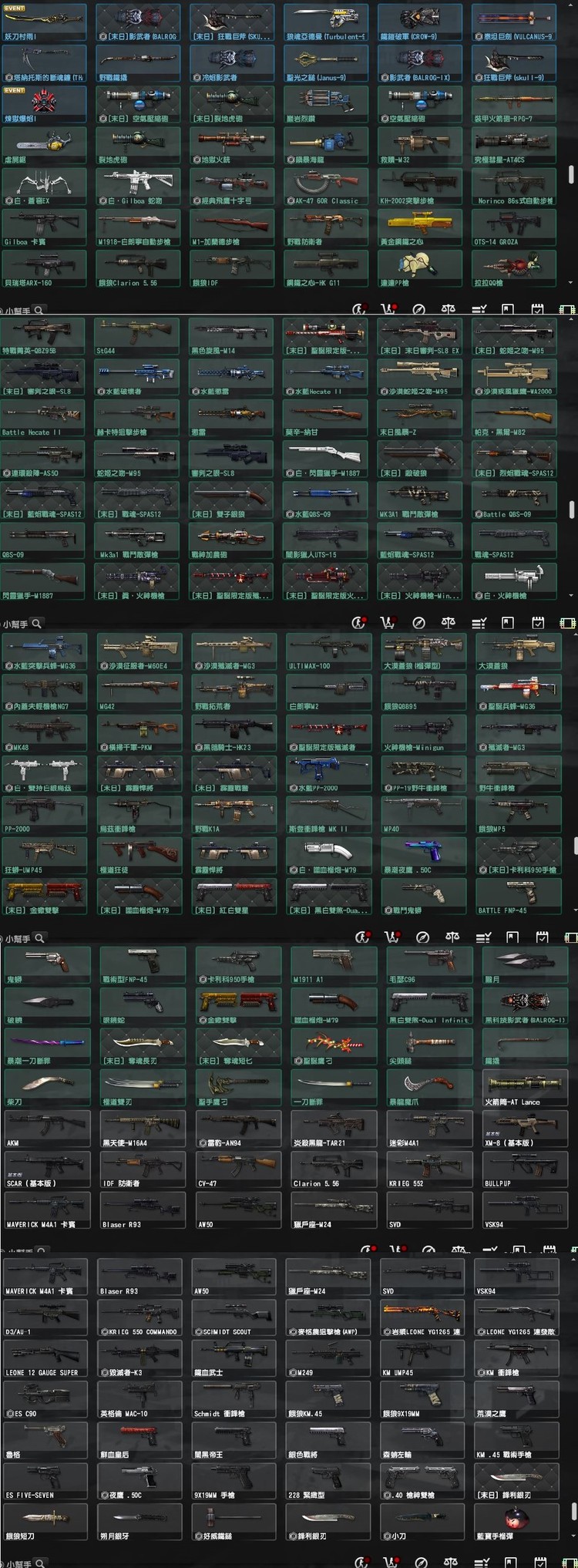Screen dimensions: 578x1568
Task: Choose the 鋼鐵之心-HK G11 rifle
Action: point(326,269)
